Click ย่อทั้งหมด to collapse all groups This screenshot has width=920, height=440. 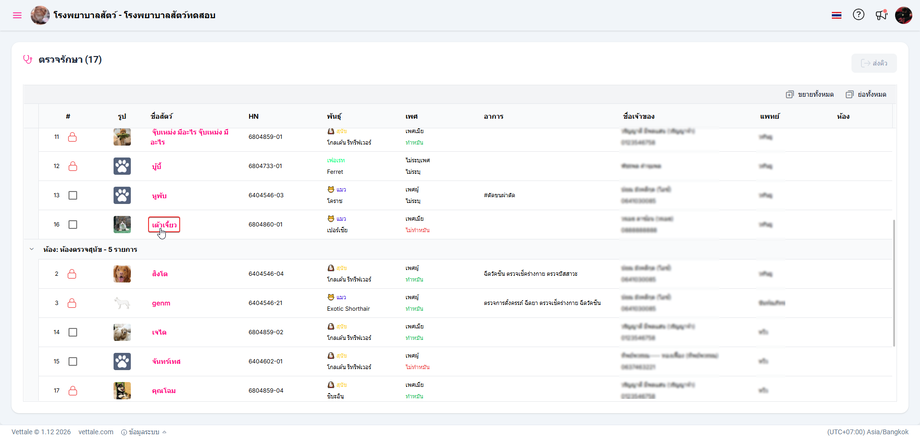(866, 94)
